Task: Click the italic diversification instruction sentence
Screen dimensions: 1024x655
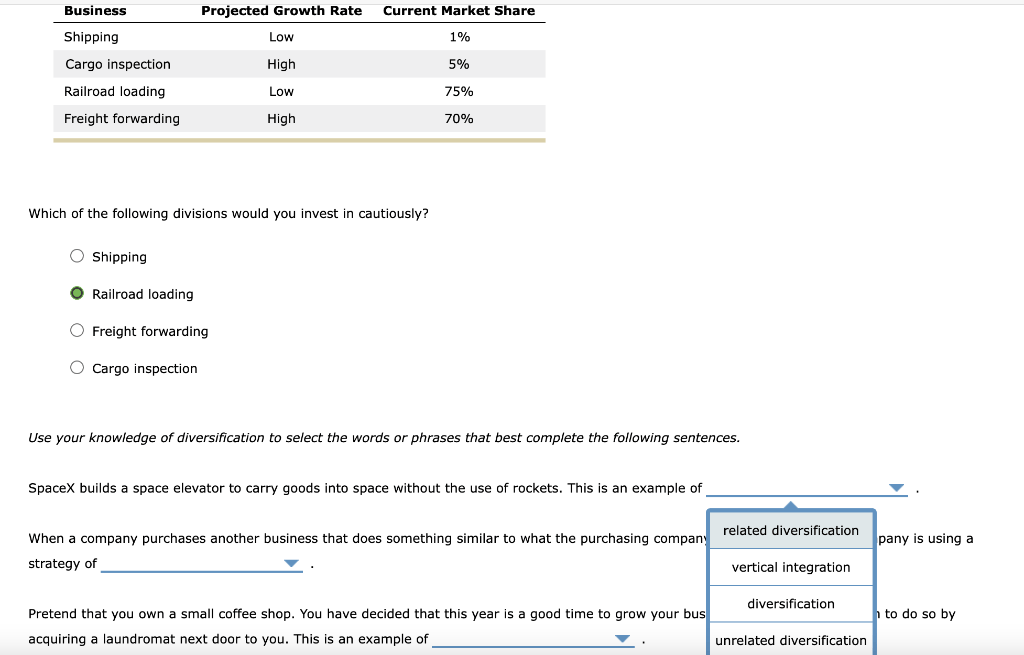Action: coord(384,438)
